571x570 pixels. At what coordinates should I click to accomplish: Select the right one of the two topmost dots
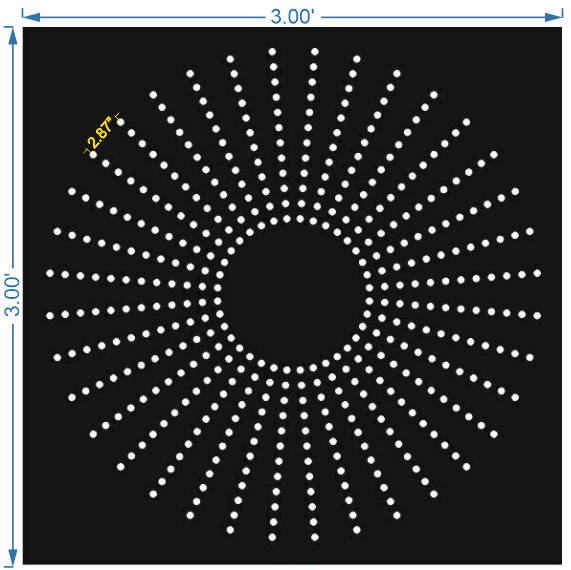tap(315, 52)
